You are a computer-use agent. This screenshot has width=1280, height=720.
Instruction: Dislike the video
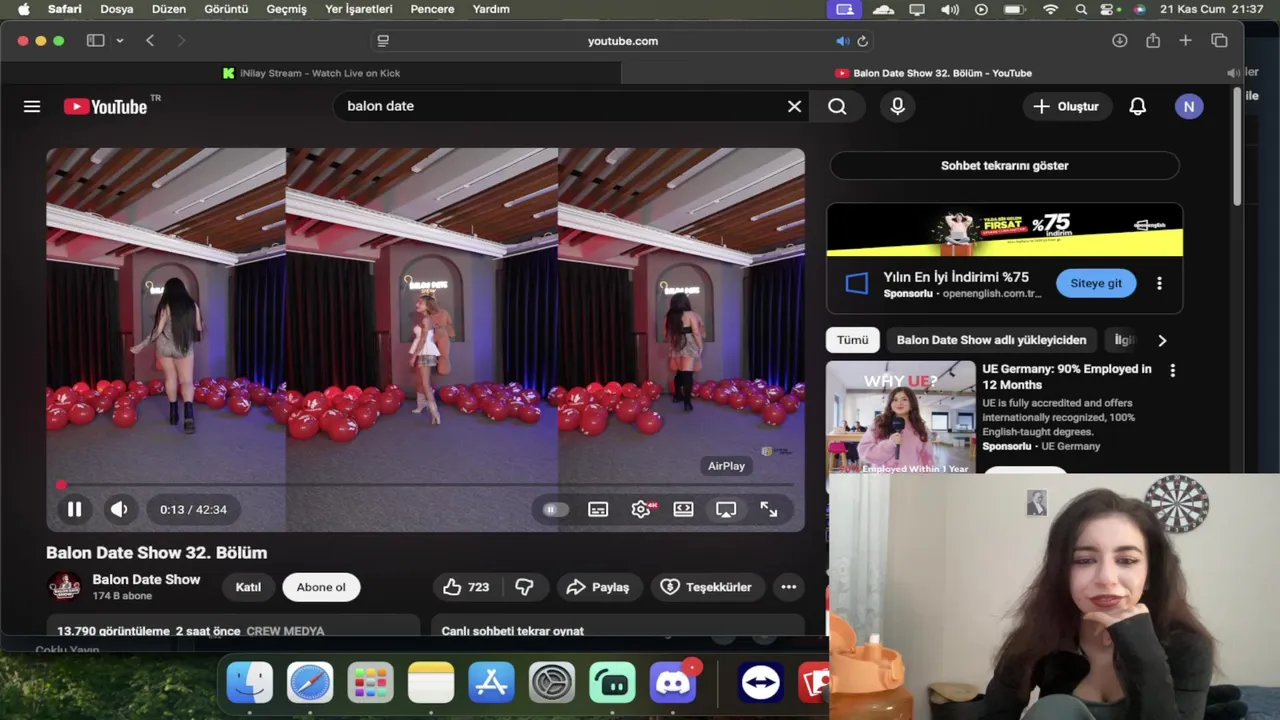click(524, 587)
